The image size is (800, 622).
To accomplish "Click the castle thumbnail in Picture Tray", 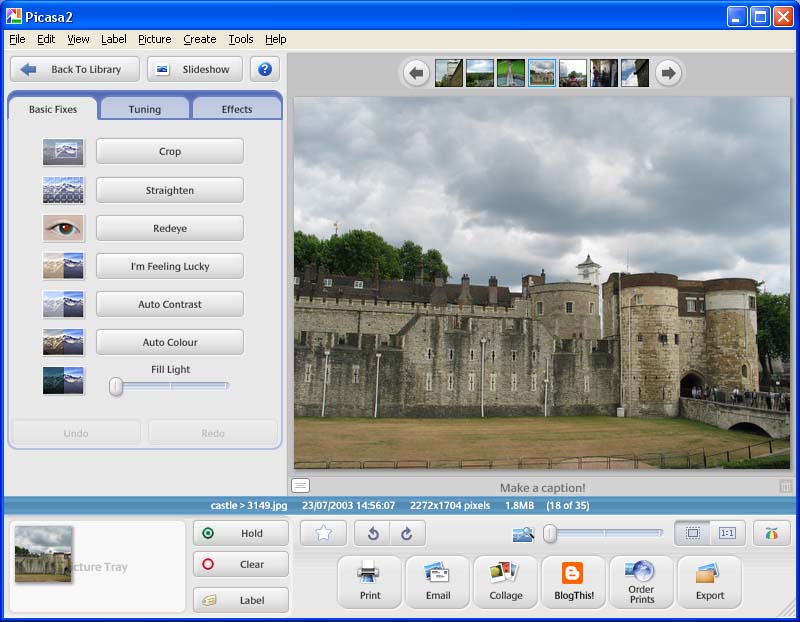I will [43, 554].
